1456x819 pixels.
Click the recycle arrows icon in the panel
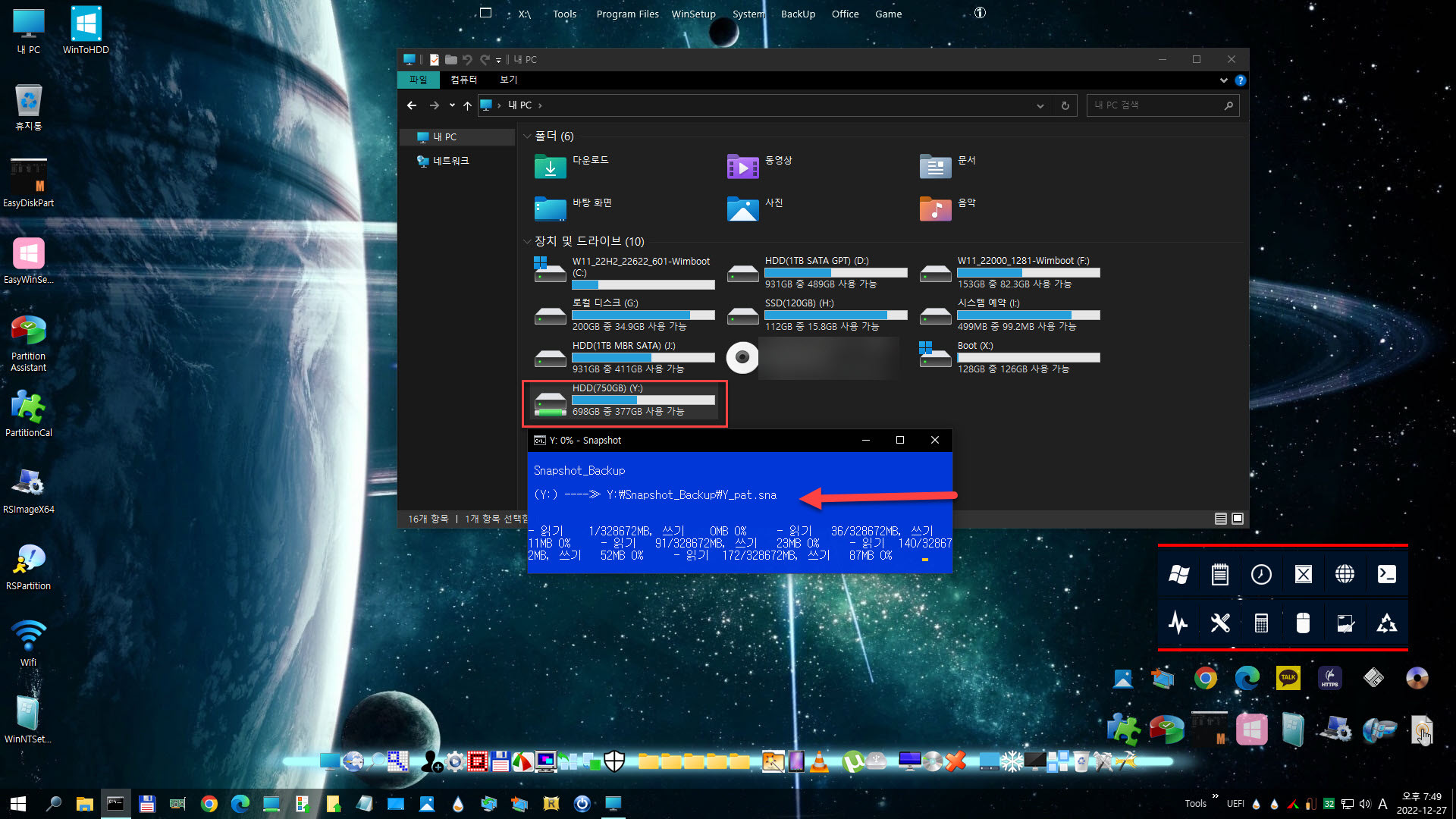tap(1386, 623)
